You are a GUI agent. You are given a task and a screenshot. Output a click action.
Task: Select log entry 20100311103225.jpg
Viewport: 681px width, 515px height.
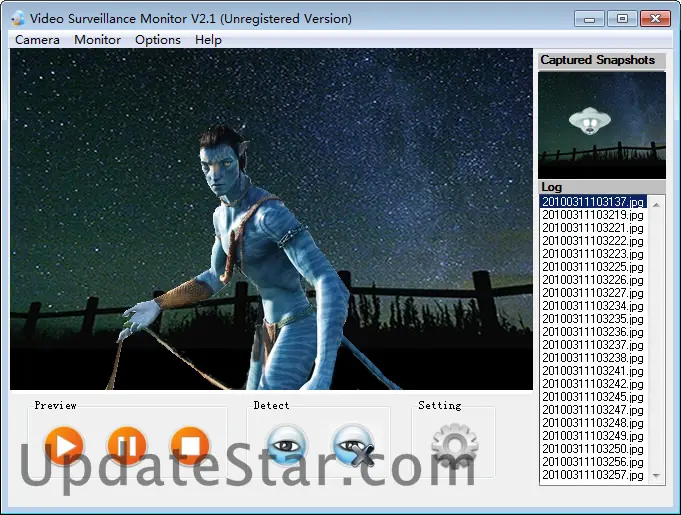pos(593,267)
